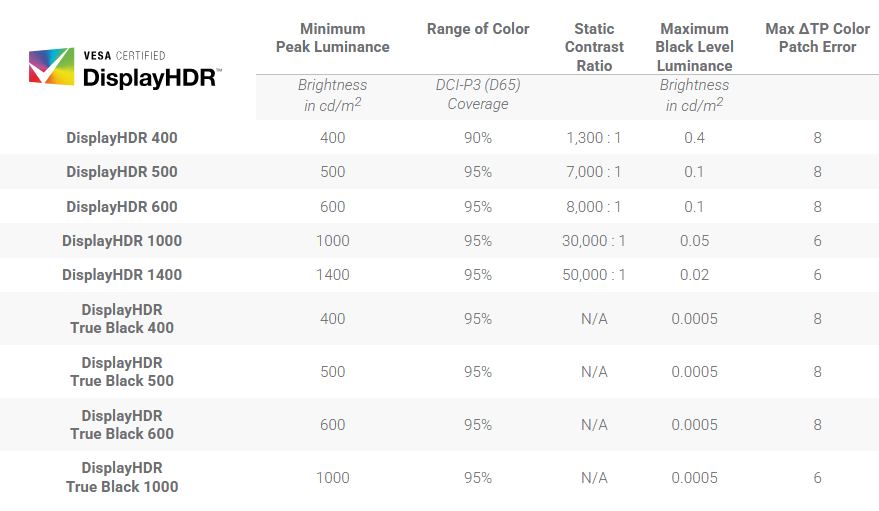Select the Range of Color column header
The height and width of the screenshot is (511, 879).
pos(478,29)
